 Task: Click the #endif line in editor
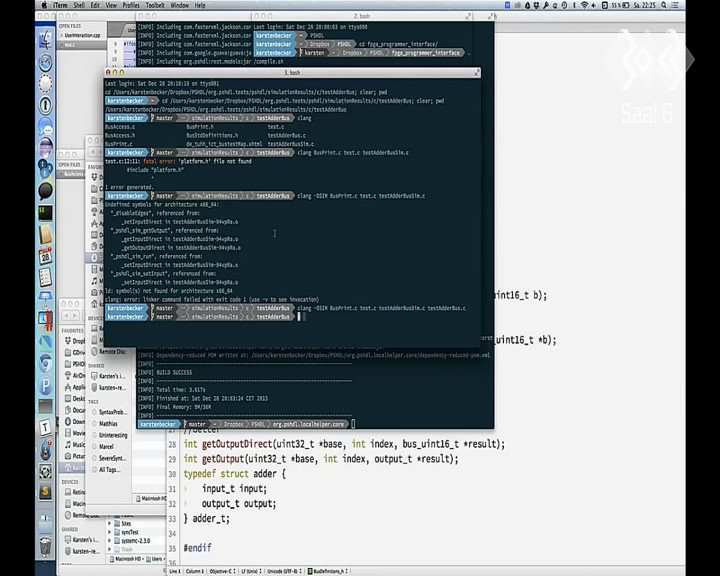tap(197, 548)
